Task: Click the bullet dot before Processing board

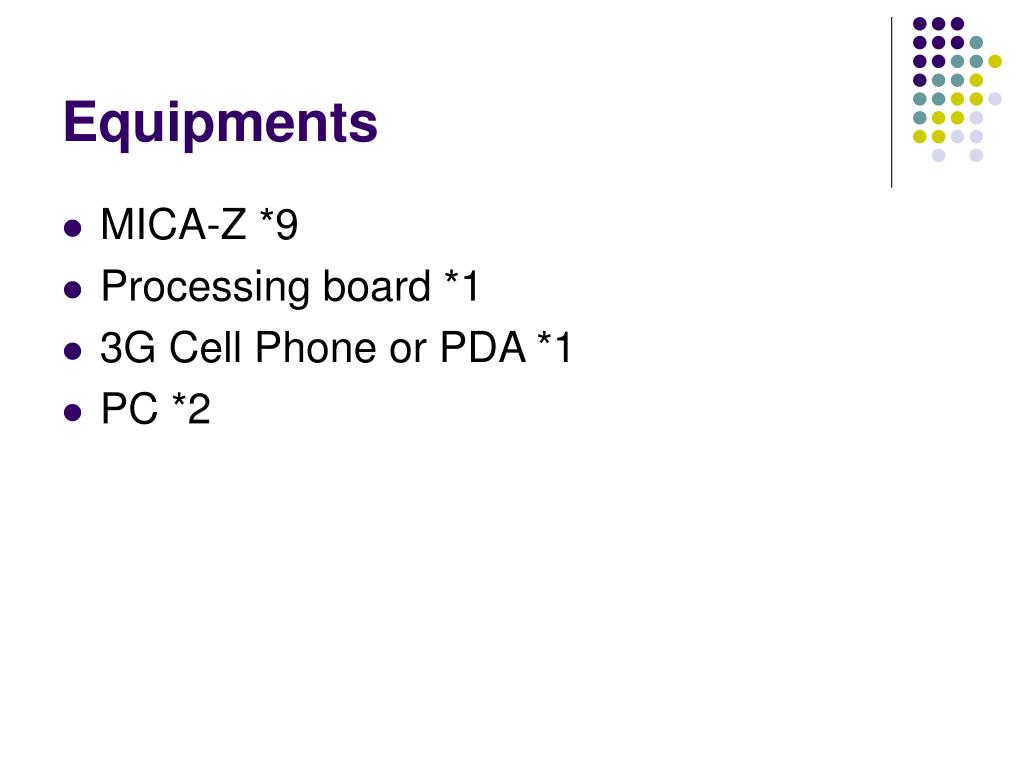Action: [73, 289]
